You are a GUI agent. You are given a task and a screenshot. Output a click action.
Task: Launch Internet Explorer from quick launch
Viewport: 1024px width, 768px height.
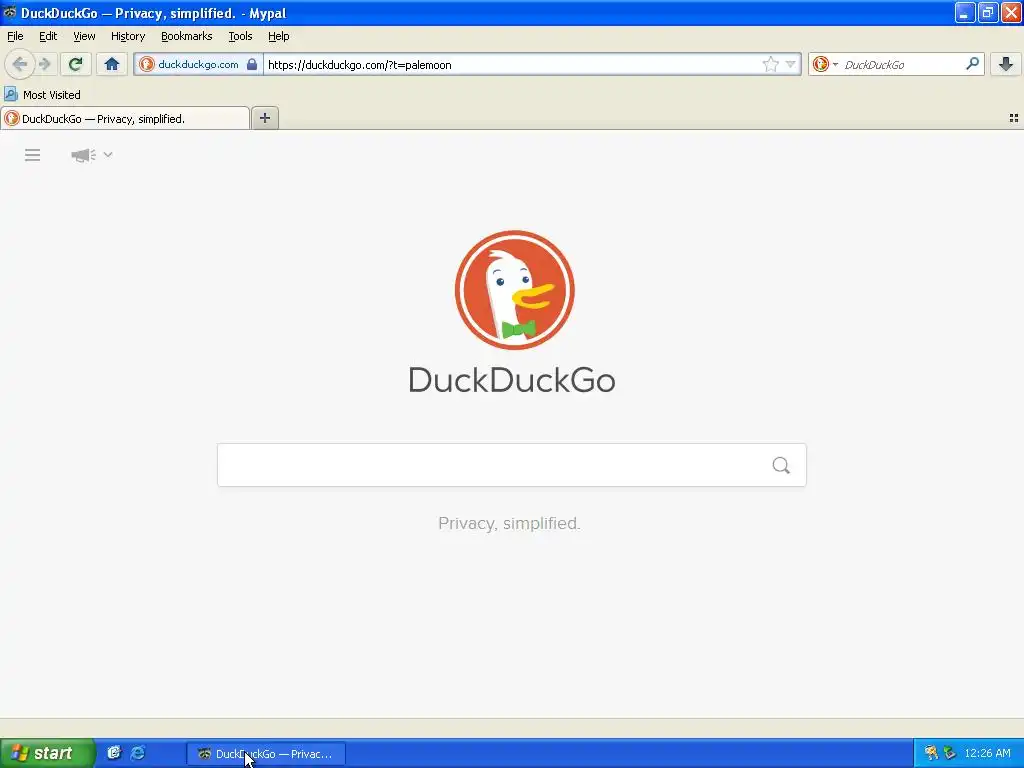138,753
